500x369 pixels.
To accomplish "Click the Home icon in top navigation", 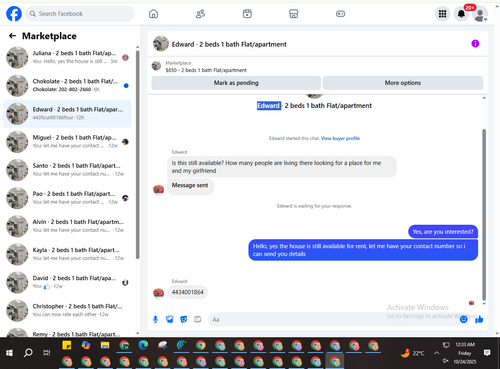I will pyautogui.click(x=153, y=14).
